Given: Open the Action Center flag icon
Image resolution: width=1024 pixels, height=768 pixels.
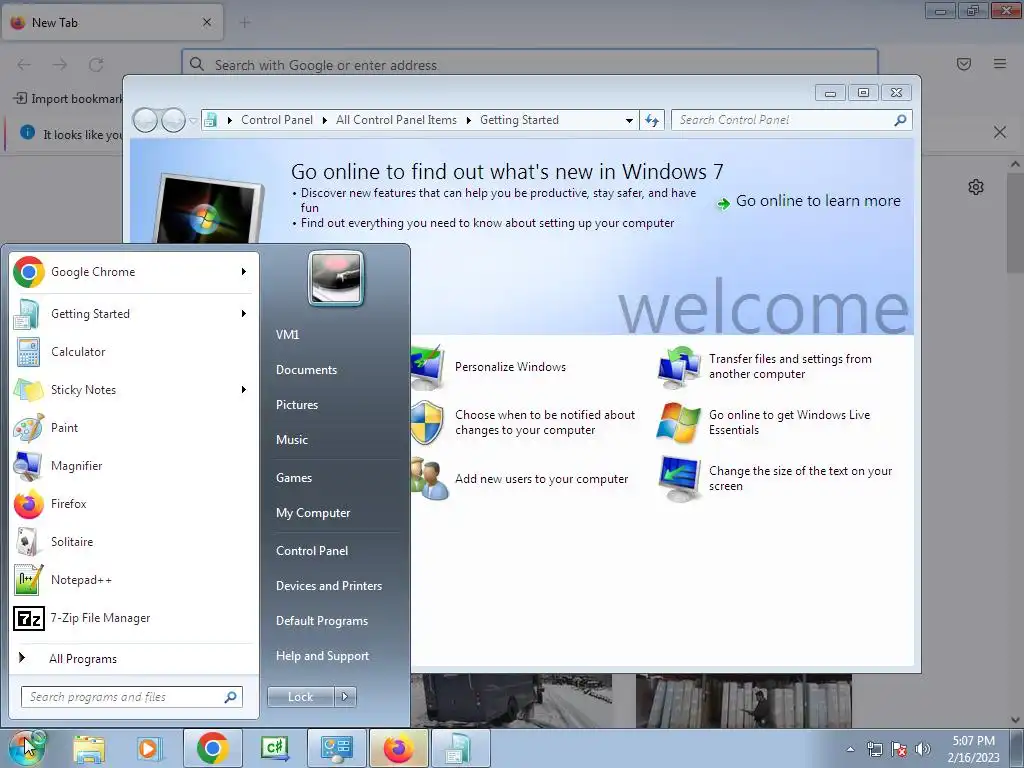Looking at the screenshot, I should [899, 749].
